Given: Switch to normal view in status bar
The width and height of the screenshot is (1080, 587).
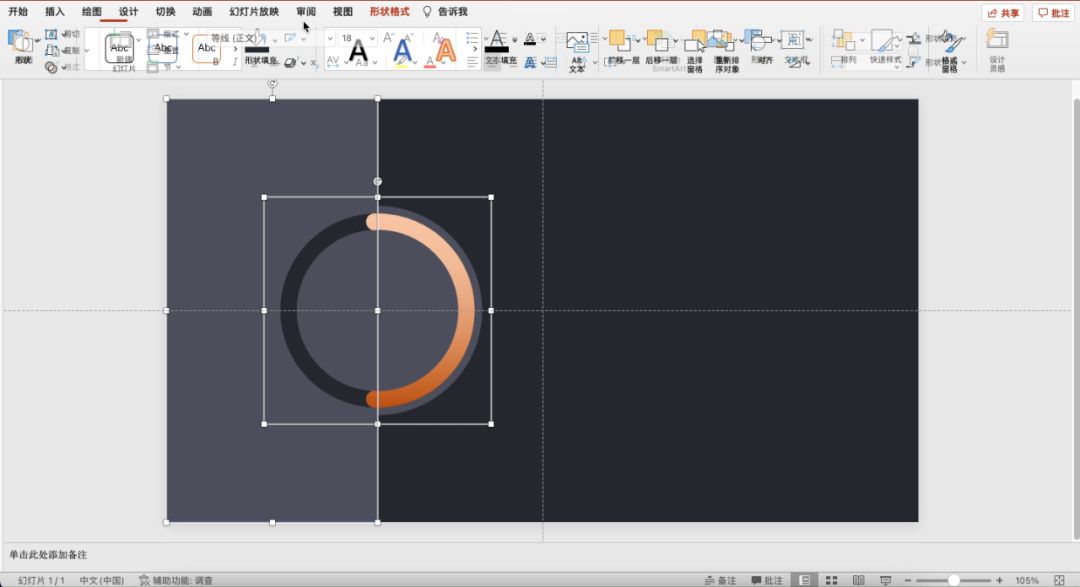Looking at the screenshot, I should [x=804, y=581].
